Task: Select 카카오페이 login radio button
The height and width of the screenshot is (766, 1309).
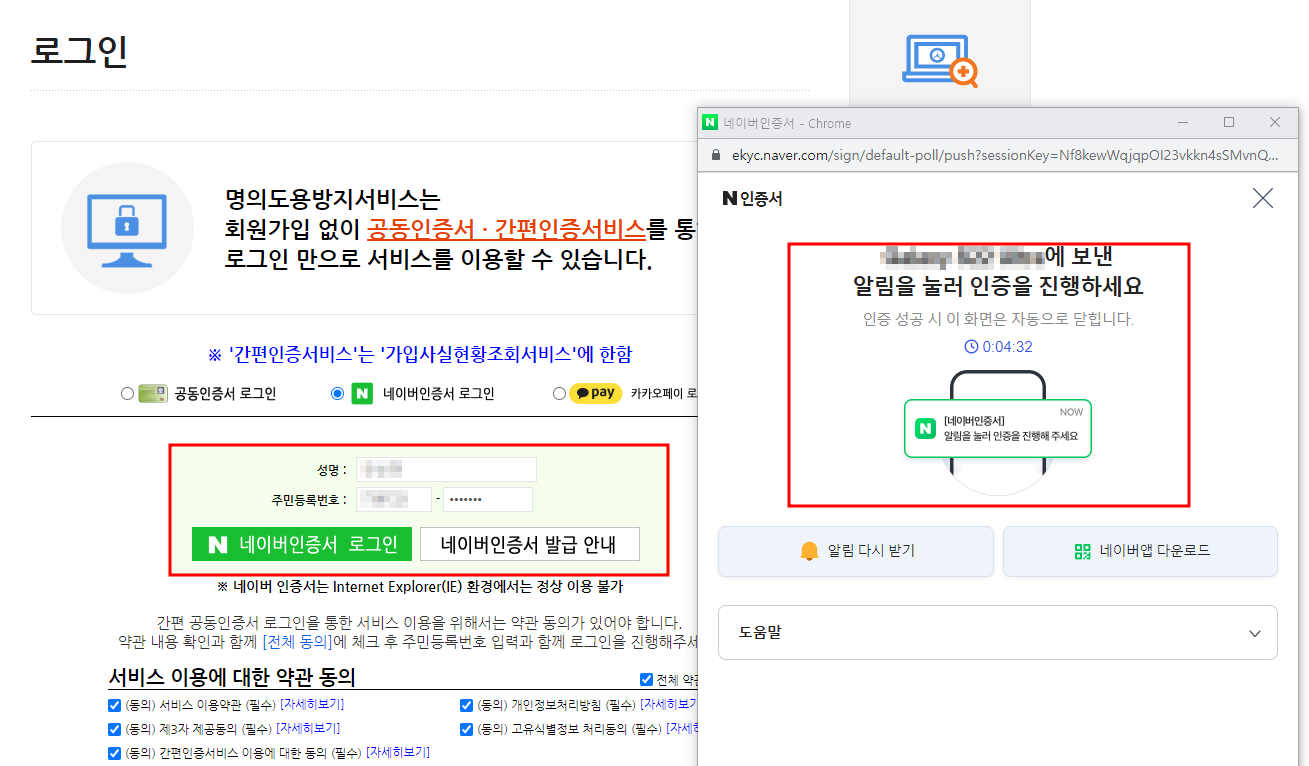Action: pyautogui.click(x=559, y=394)
